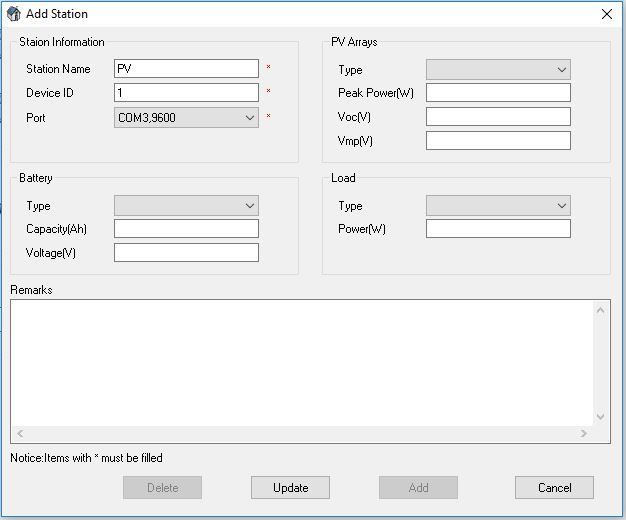Click the Peak Power(W) field

point(498,93)
